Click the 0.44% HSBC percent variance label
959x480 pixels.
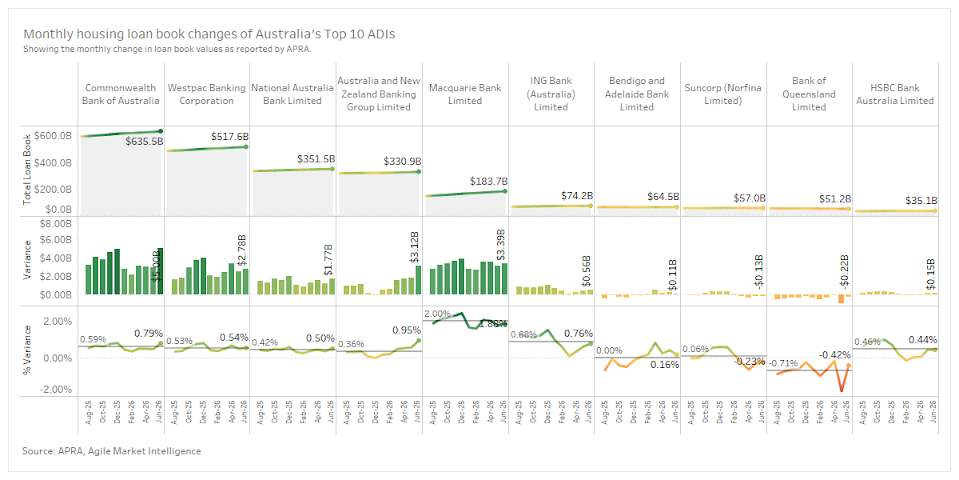pos(923,339)
